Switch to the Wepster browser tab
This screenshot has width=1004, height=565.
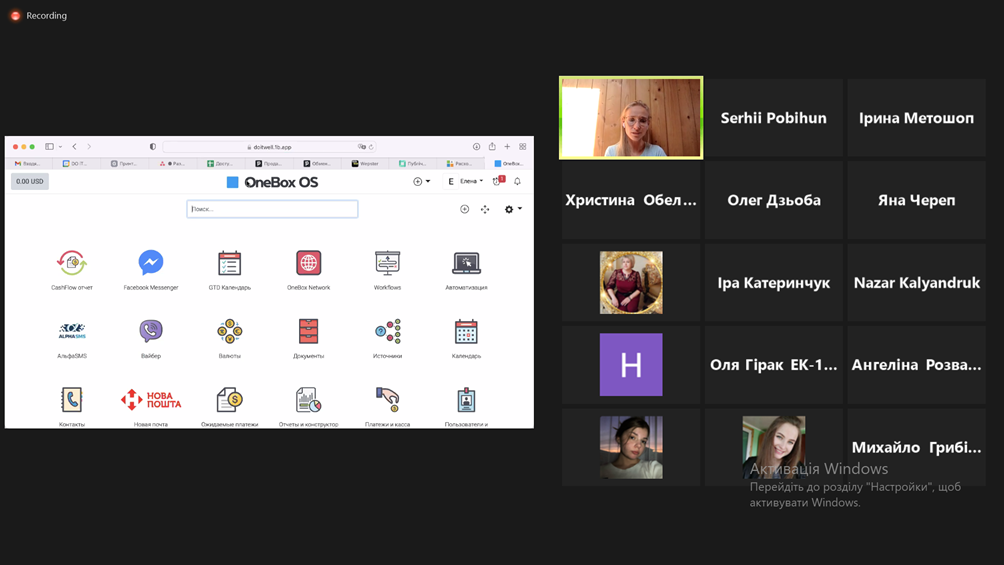pyautogui.click(x=365, y=163)
